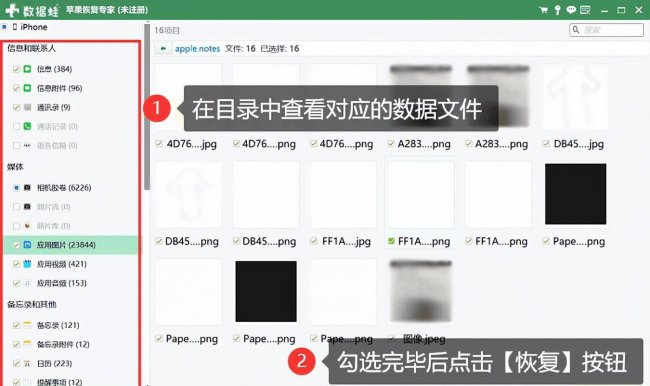Click the sidebar vertical scrollbar
650x386 pixels.
(x=147, y=107)
